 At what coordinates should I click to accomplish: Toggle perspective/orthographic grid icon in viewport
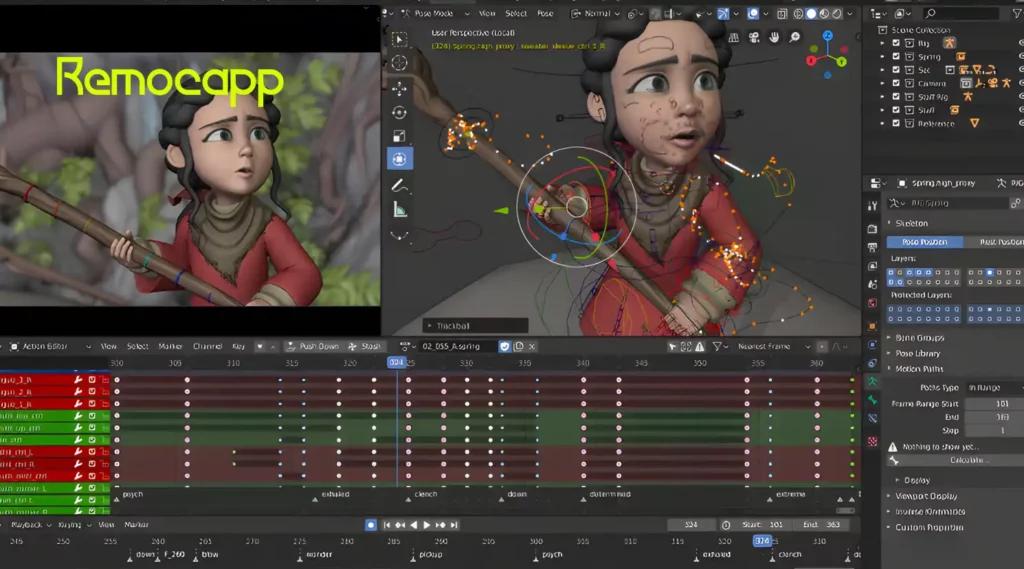point(733,38)
